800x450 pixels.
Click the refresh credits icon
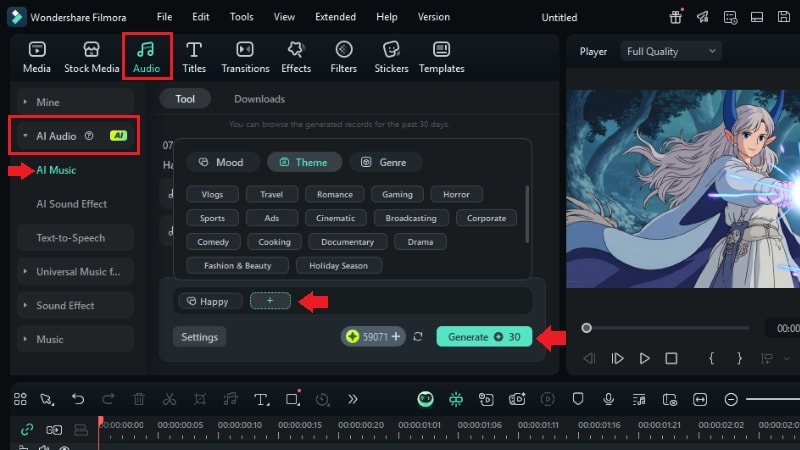418,337
